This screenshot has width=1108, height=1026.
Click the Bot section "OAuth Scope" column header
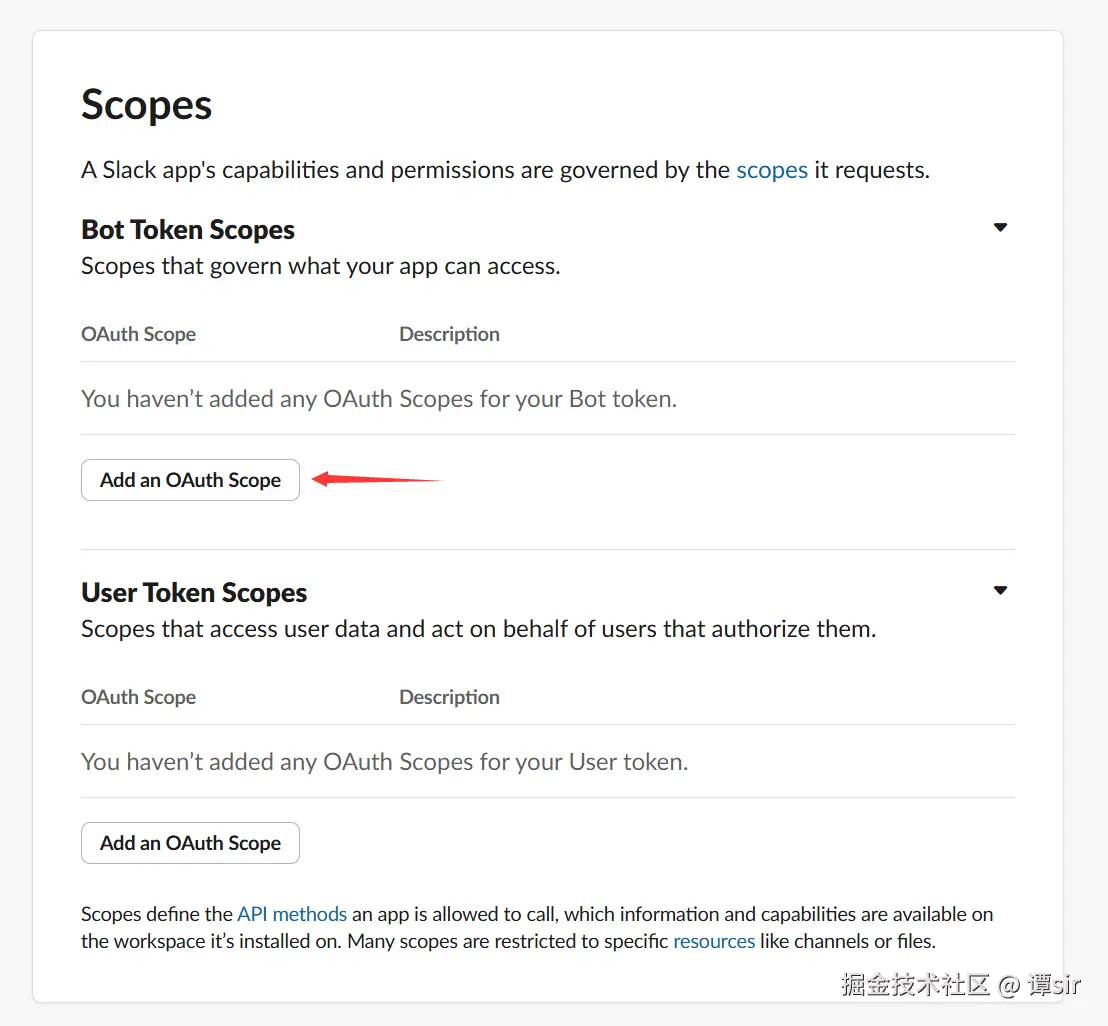coord(138,334)
